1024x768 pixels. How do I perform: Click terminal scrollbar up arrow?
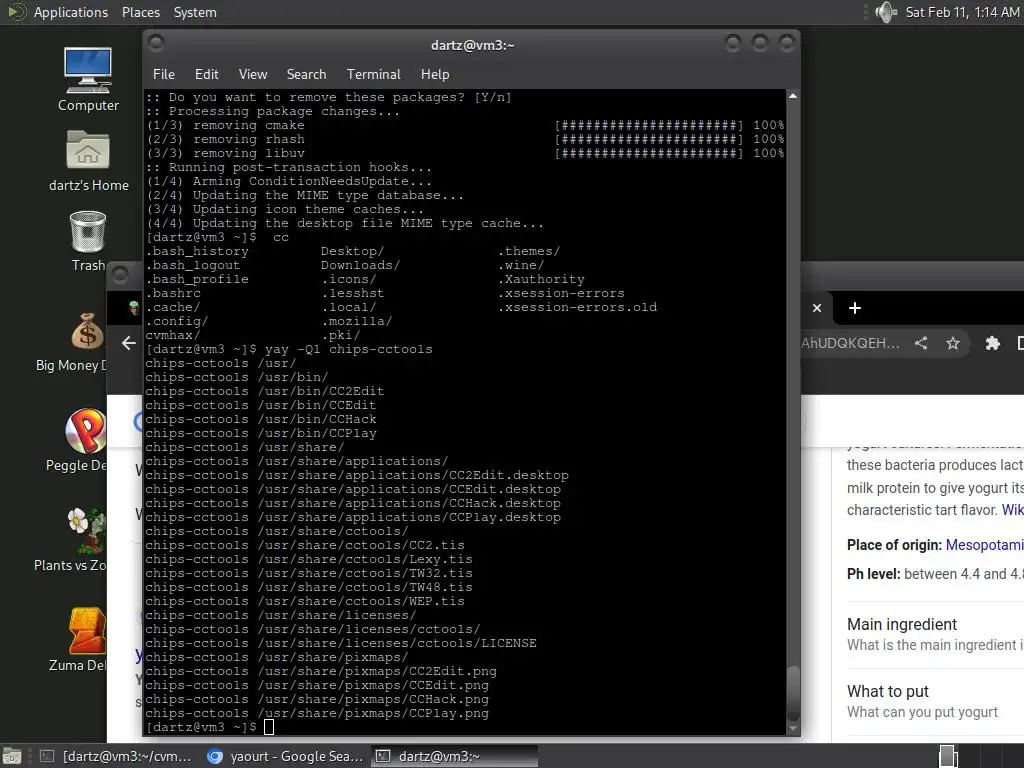pyautogui.click(x=793, y=96)
